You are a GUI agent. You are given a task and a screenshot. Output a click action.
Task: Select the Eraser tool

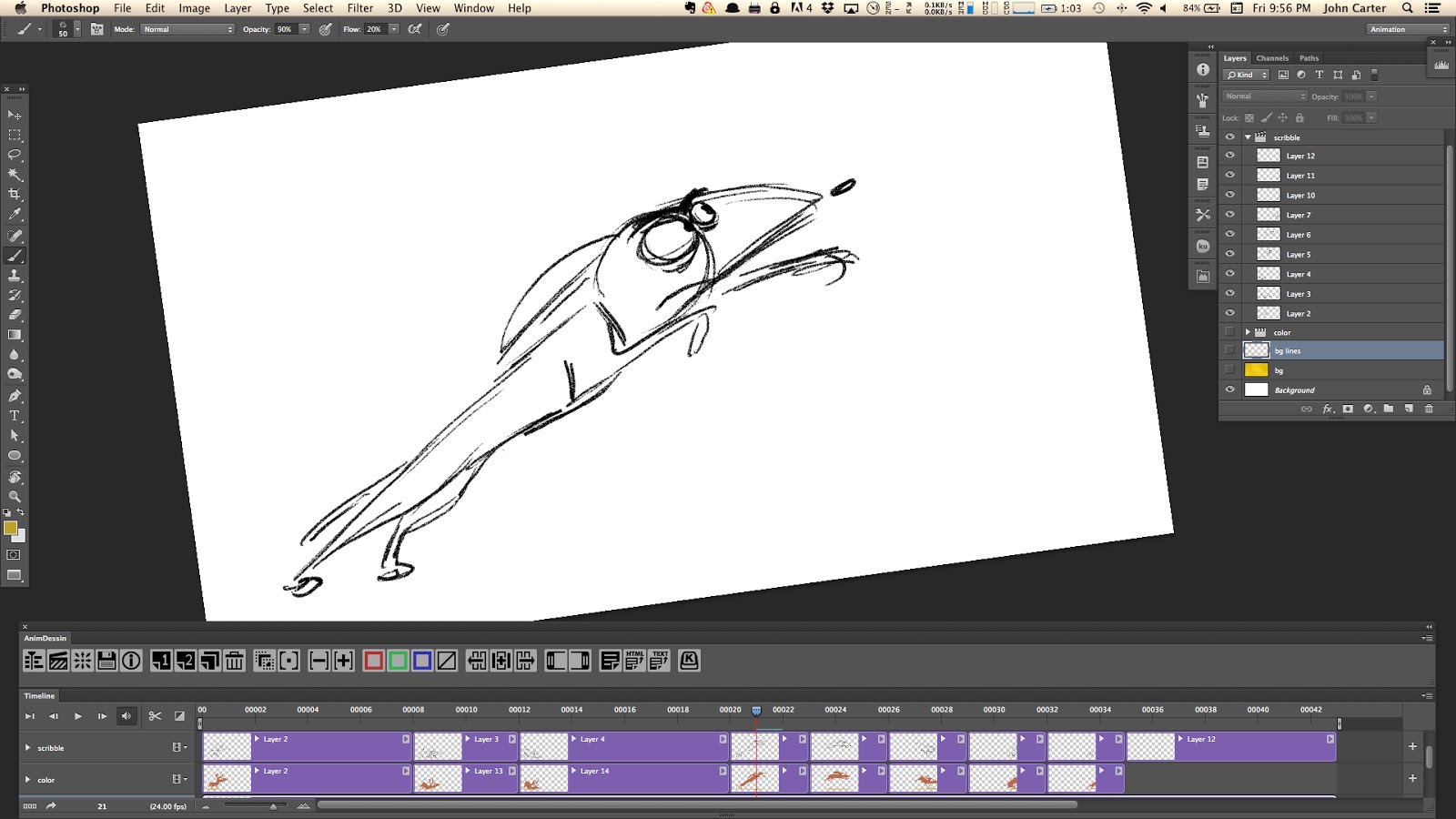tap(15, 315)
